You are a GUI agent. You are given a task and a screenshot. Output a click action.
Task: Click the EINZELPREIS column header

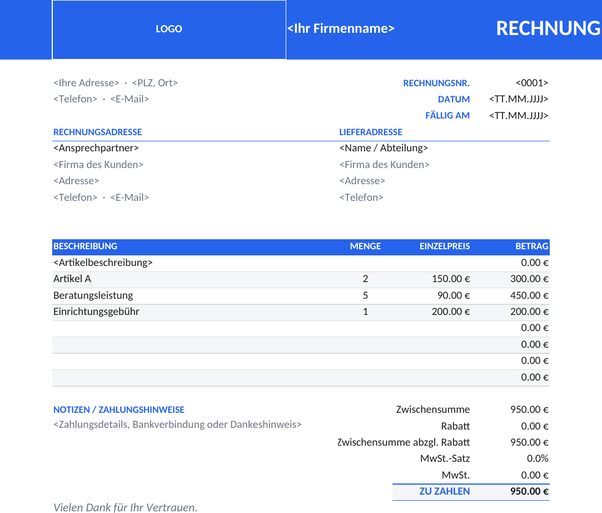[445, 247]
